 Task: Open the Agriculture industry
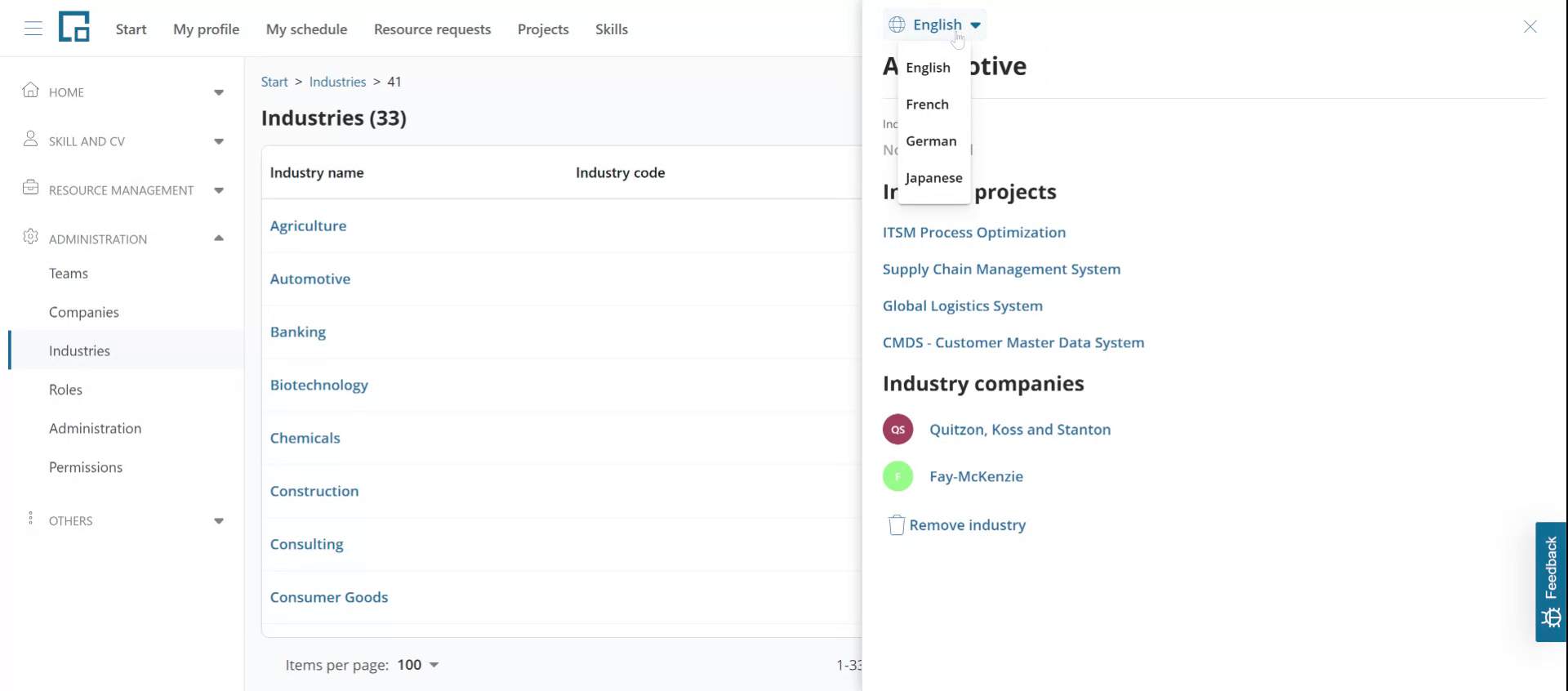click(308, 225)
